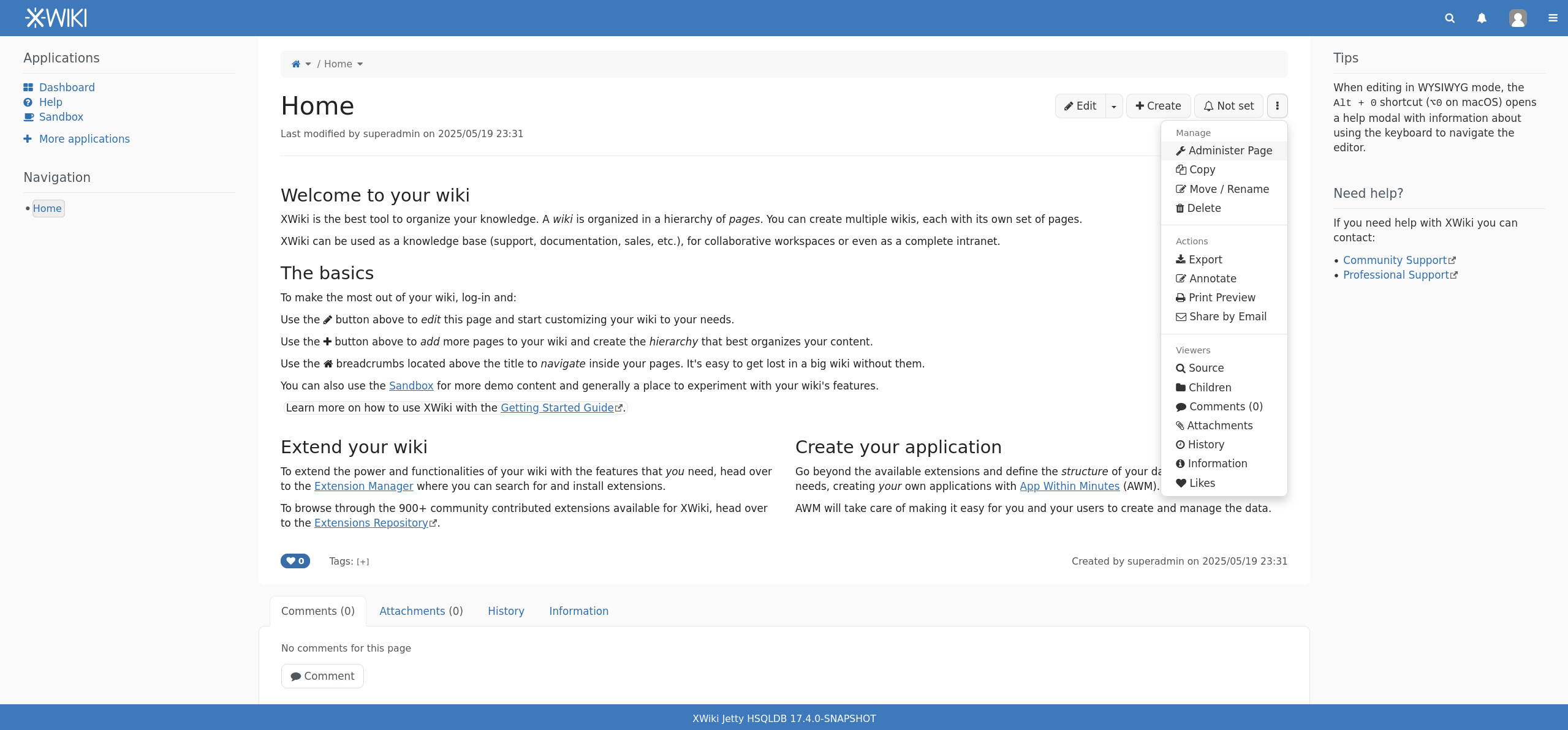This screenshot has height=730, width=1568.
Task: Click More applications link
Action: click(85, 139)
